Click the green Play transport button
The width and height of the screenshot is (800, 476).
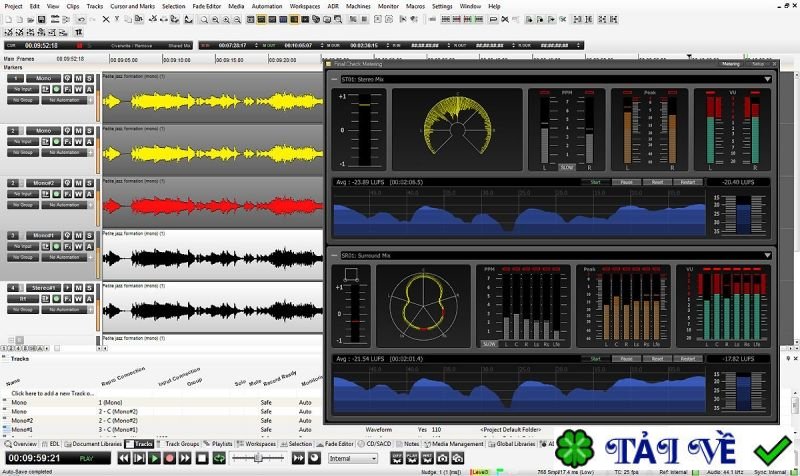click(x=154, y=458)
